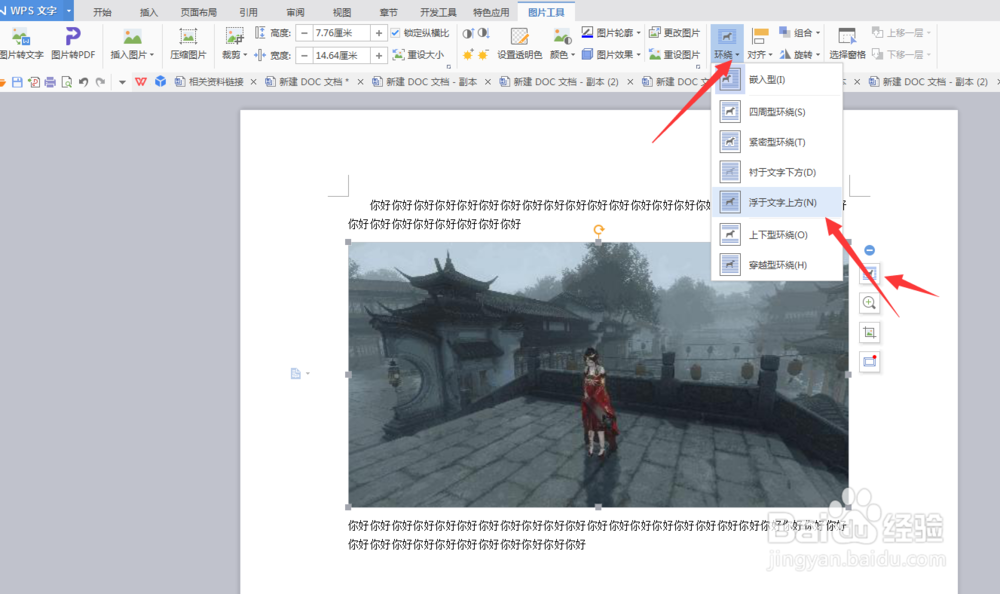Click the zoom magnifier icon beside the picture

869,303
